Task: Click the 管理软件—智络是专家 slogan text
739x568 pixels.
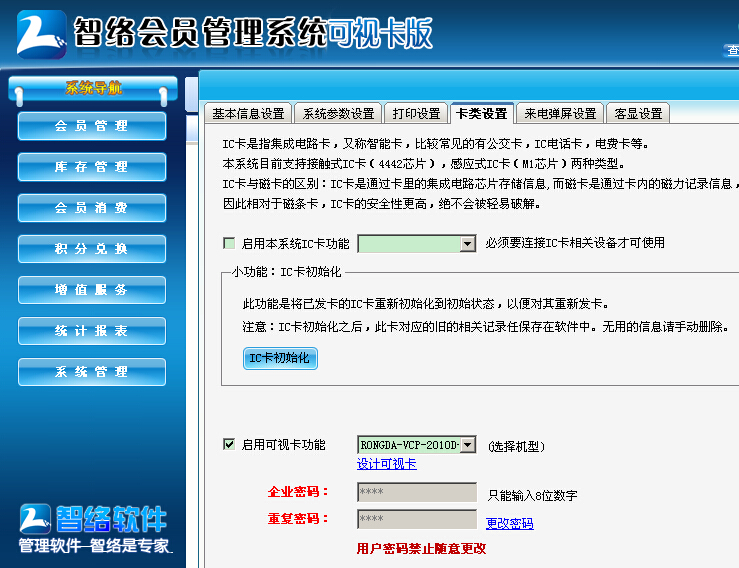Action: point(95,546)
